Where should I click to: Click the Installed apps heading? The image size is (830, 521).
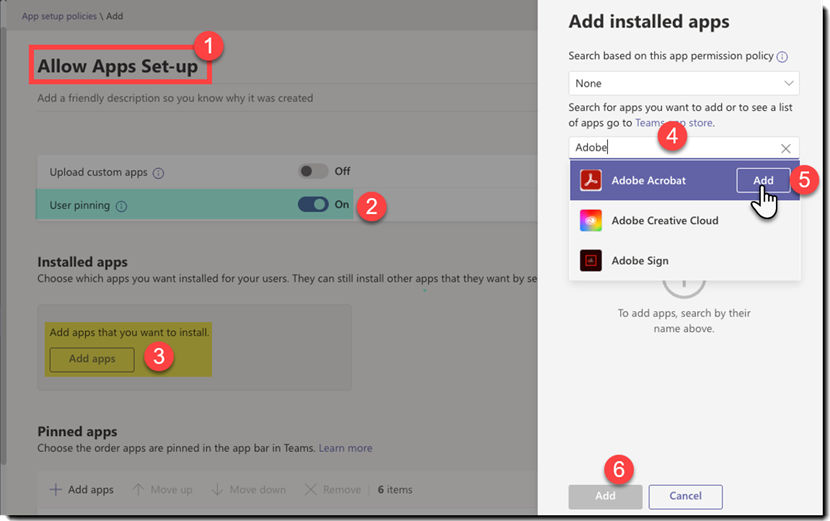[83, 262]
